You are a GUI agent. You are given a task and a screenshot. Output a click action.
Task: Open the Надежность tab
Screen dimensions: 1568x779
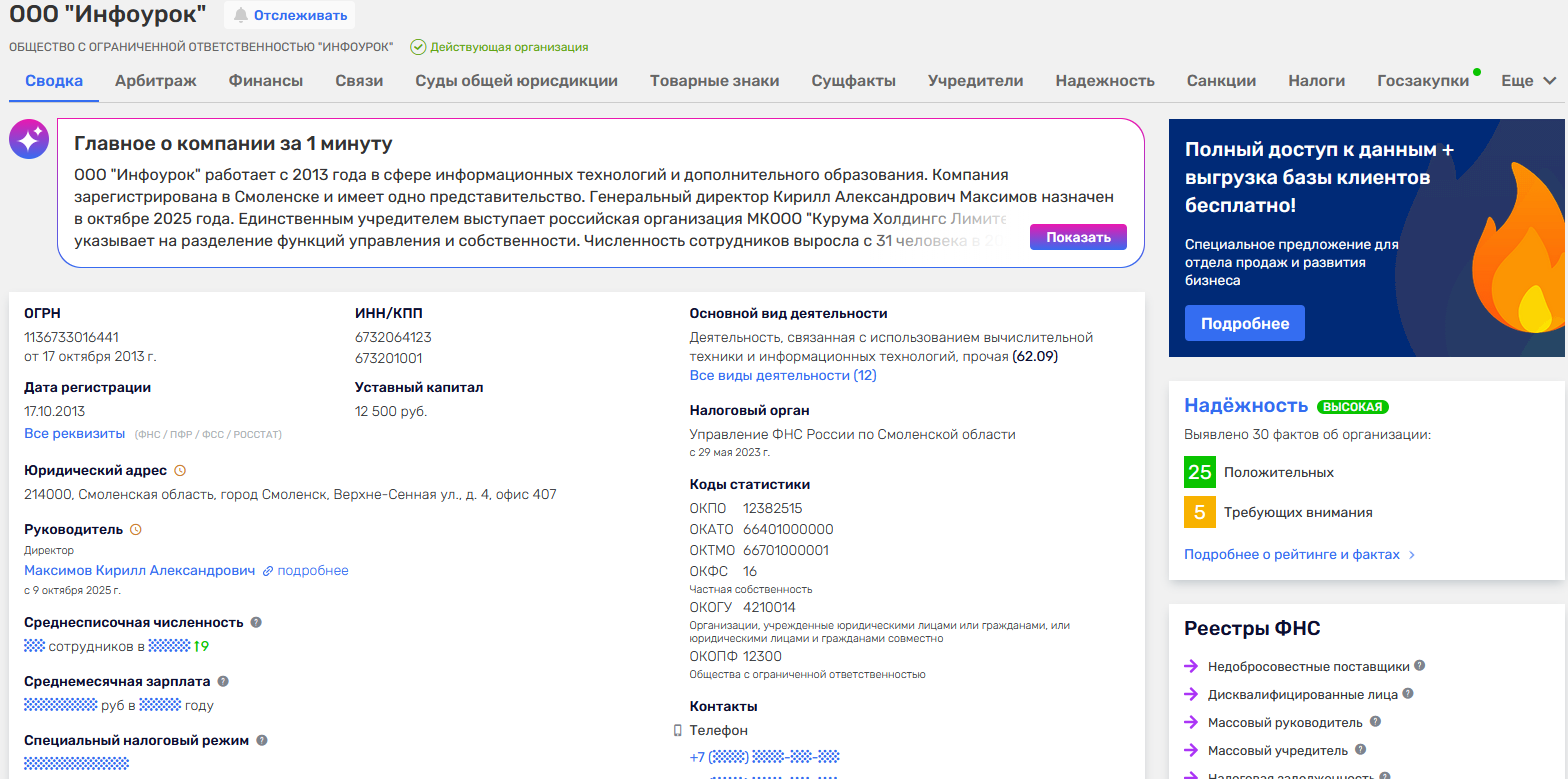click(1105, 81)
